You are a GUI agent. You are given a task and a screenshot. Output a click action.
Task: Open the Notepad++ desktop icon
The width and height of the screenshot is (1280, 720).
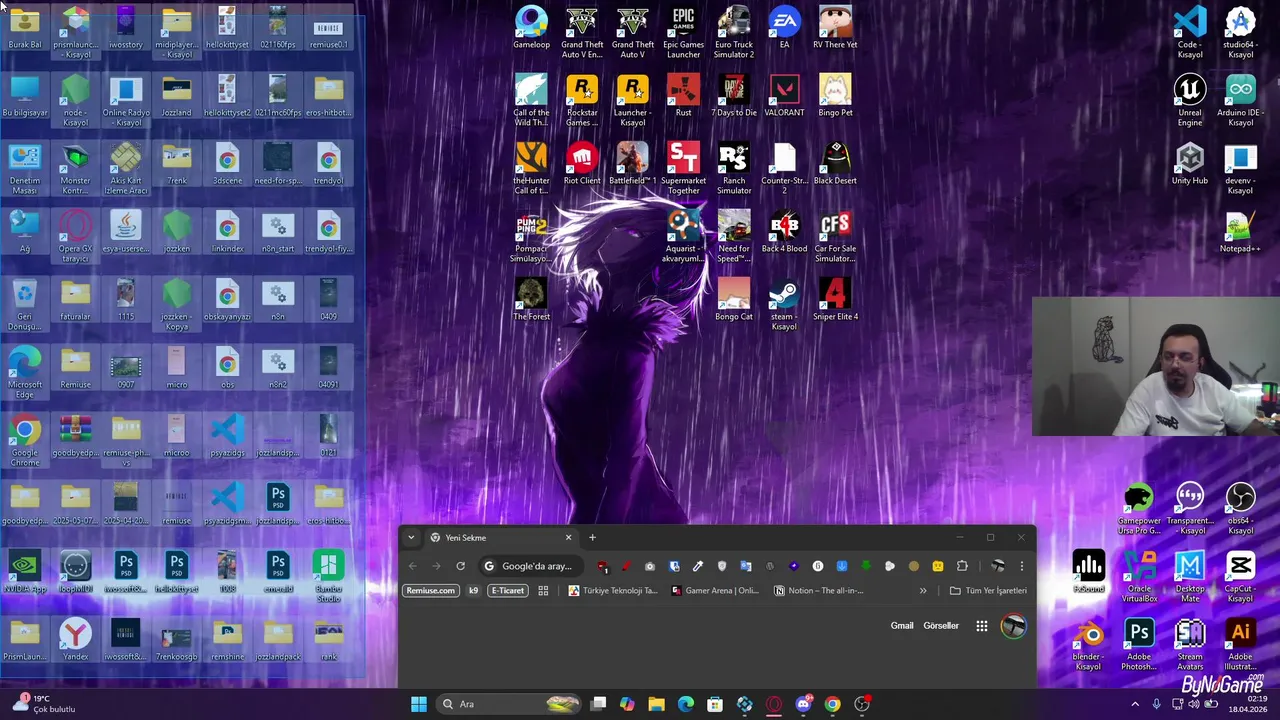[1240, 232]
